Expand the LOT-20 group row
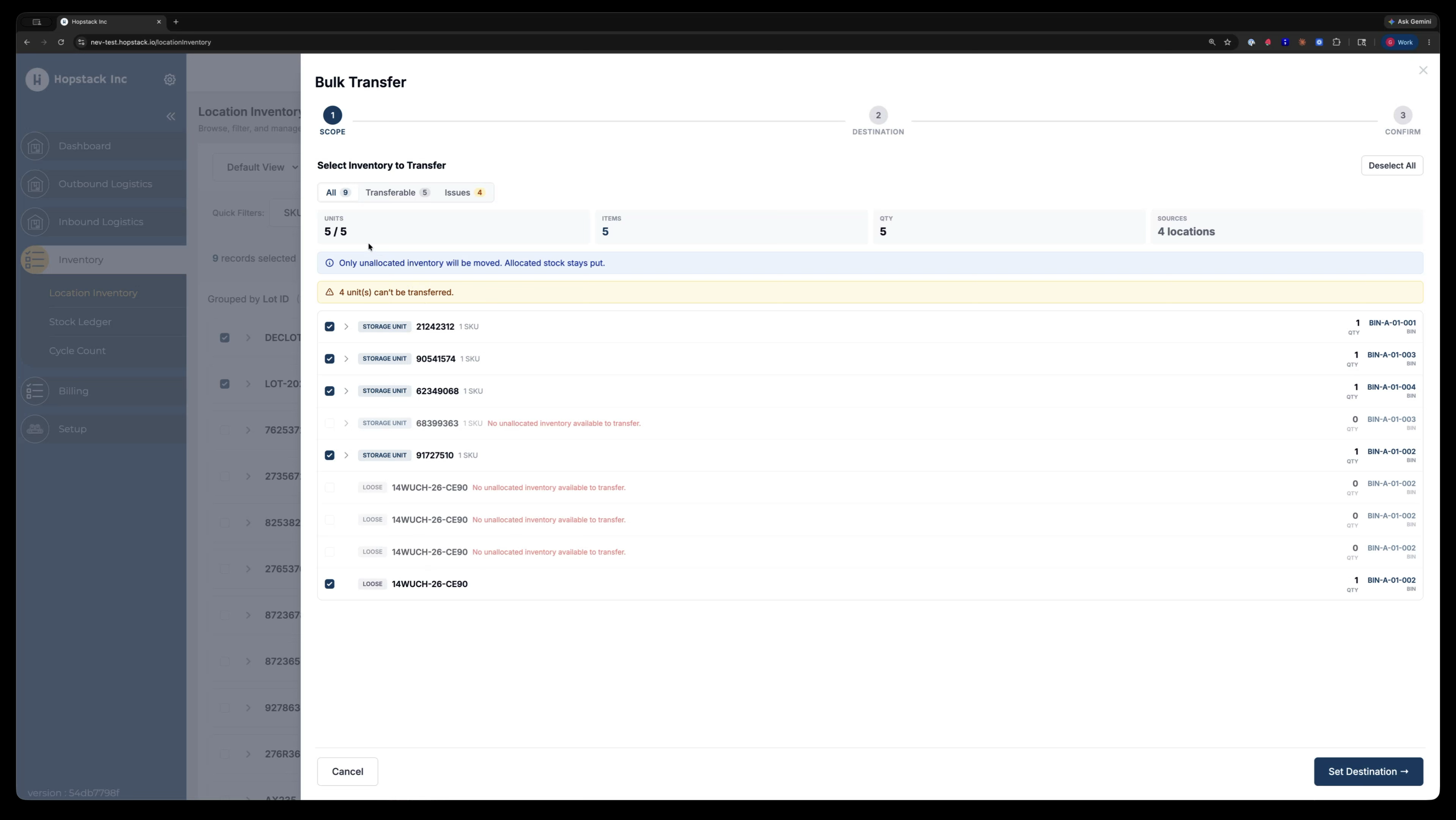Image resolution: width=1456 pixels, height=820 pixels. (248, 384)
